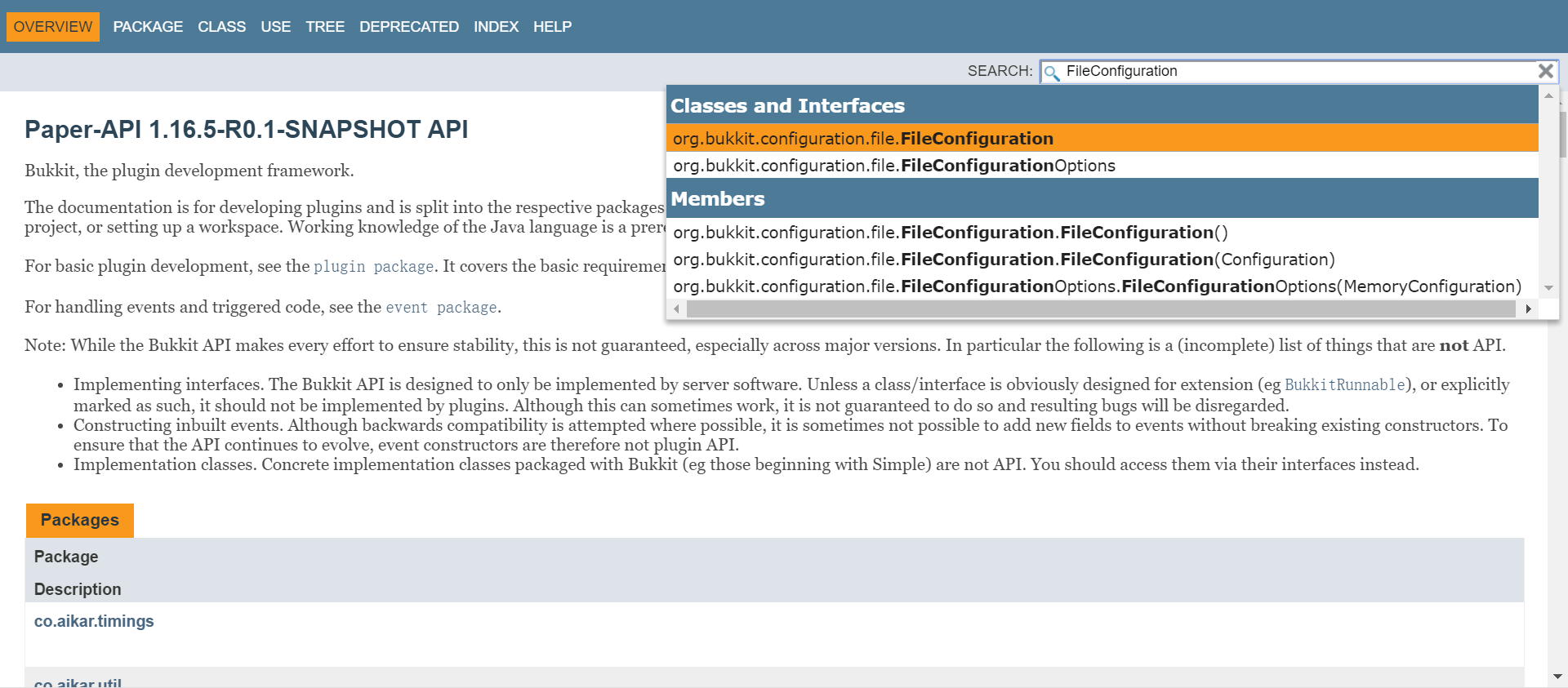Open the INDEX navigation item
The width and height of the screenshot is (1568, 688).
(x=496, y=27)
